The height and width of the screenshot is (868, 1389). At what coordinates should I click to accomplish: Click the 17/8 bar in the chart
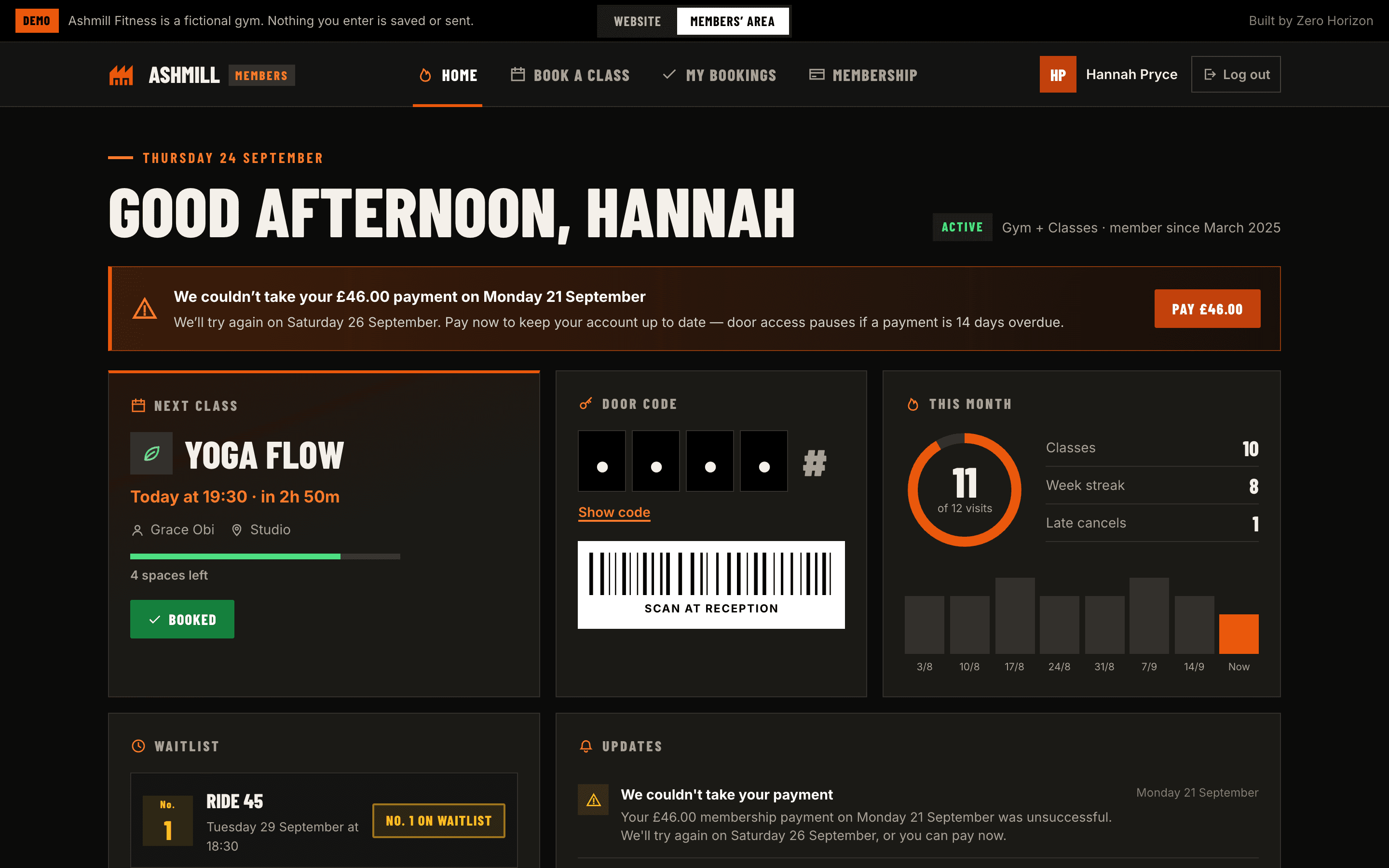pyautogui.click(x=1015, y=615)
